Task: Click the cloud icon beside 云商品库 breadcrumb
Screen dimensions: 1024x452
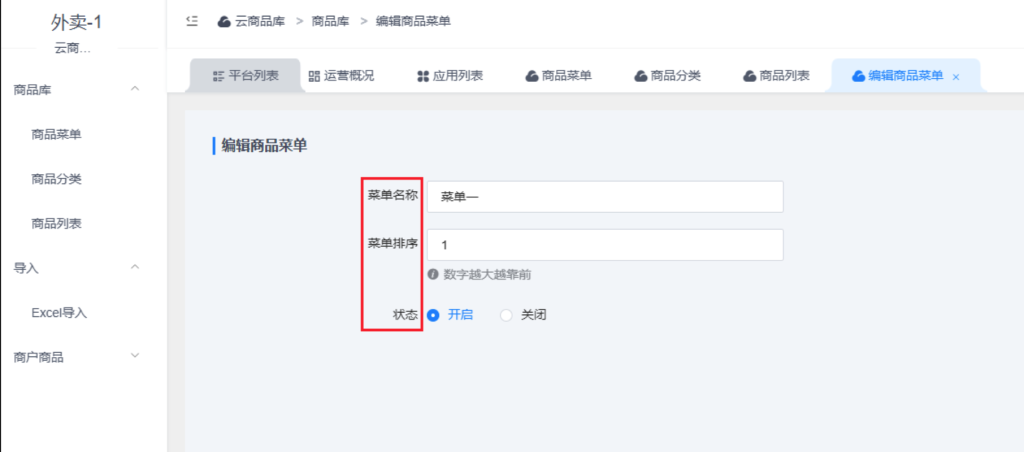Action: (x=224, y=21)
